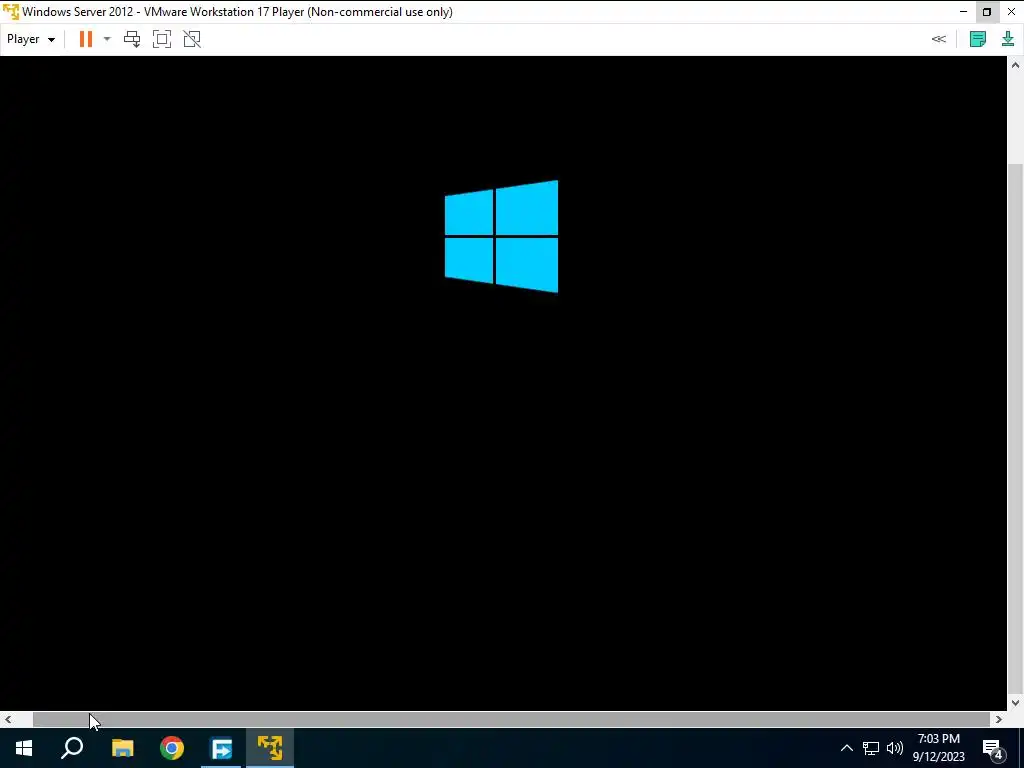Click the horizontal scrollbar thumb
The height and width of the screenshot is (768, 1024).
point(511,719)
